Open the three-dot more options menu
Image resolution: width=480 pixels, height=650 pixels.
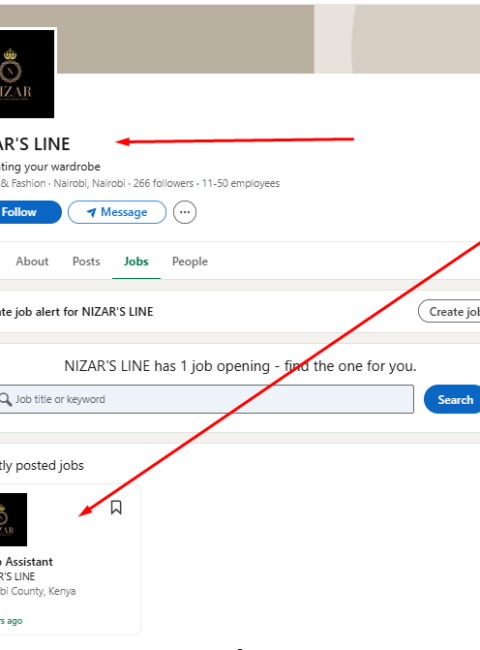(x=184, y=212)
